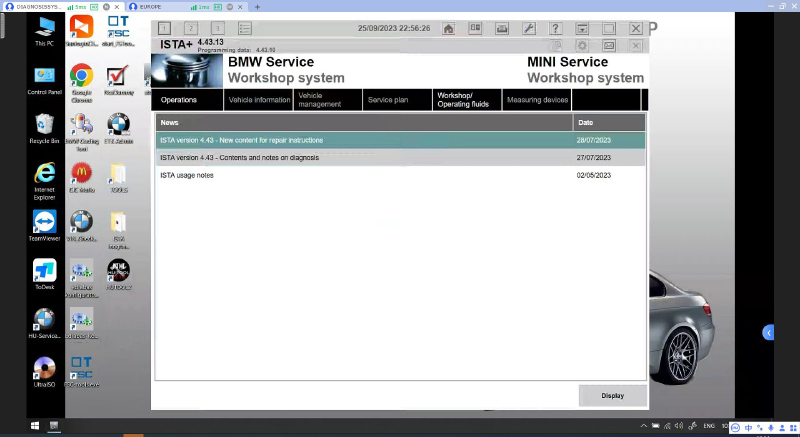Open Google Chrome desktop shortcut
The image size is (800, 437).
81,80
